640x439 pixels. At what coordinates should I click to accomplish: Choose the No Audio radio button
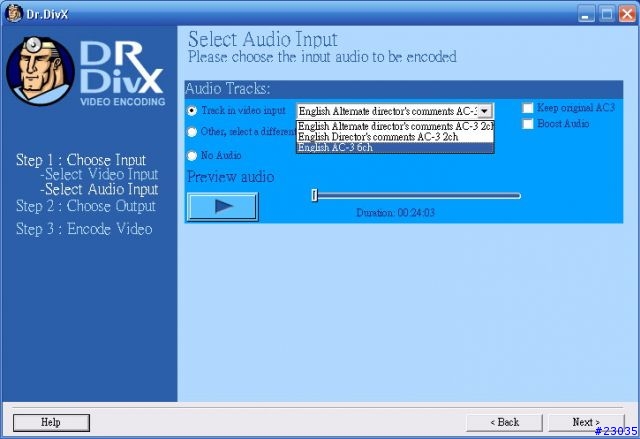tap(192, 155)
